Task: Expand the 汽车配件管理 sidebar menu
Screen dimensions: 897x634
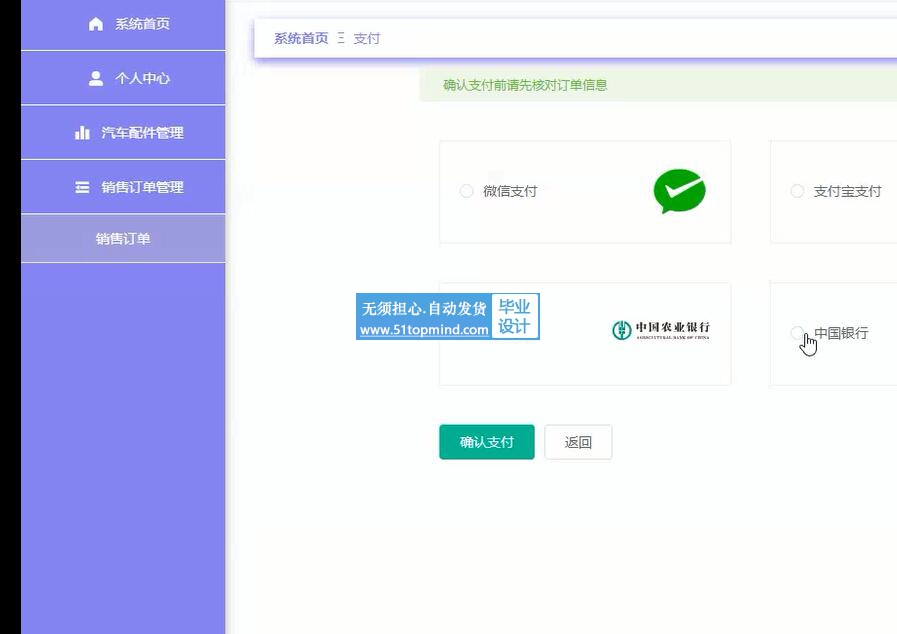Action: [x=142, y=132]
